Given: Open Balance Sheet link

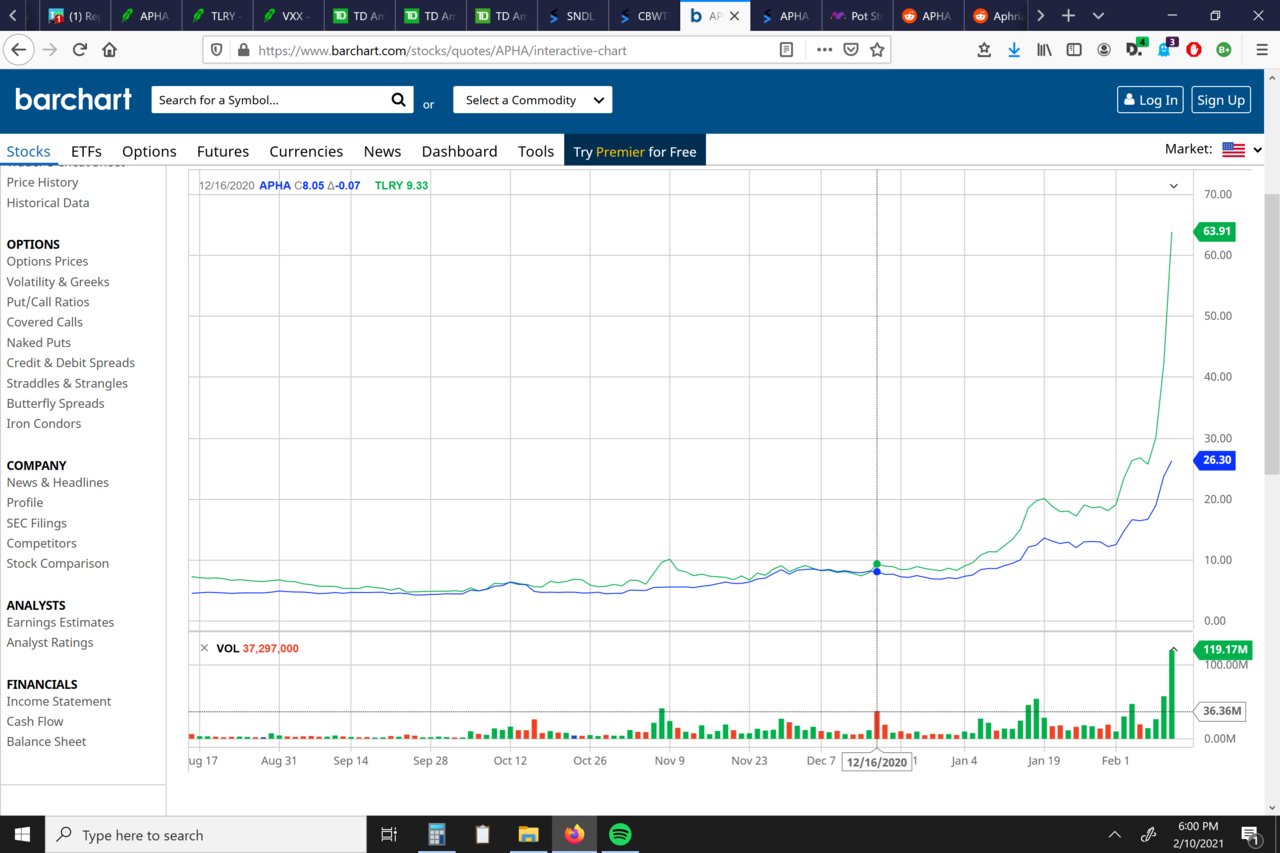Looking at the screenshot, I should click(46, 741).
